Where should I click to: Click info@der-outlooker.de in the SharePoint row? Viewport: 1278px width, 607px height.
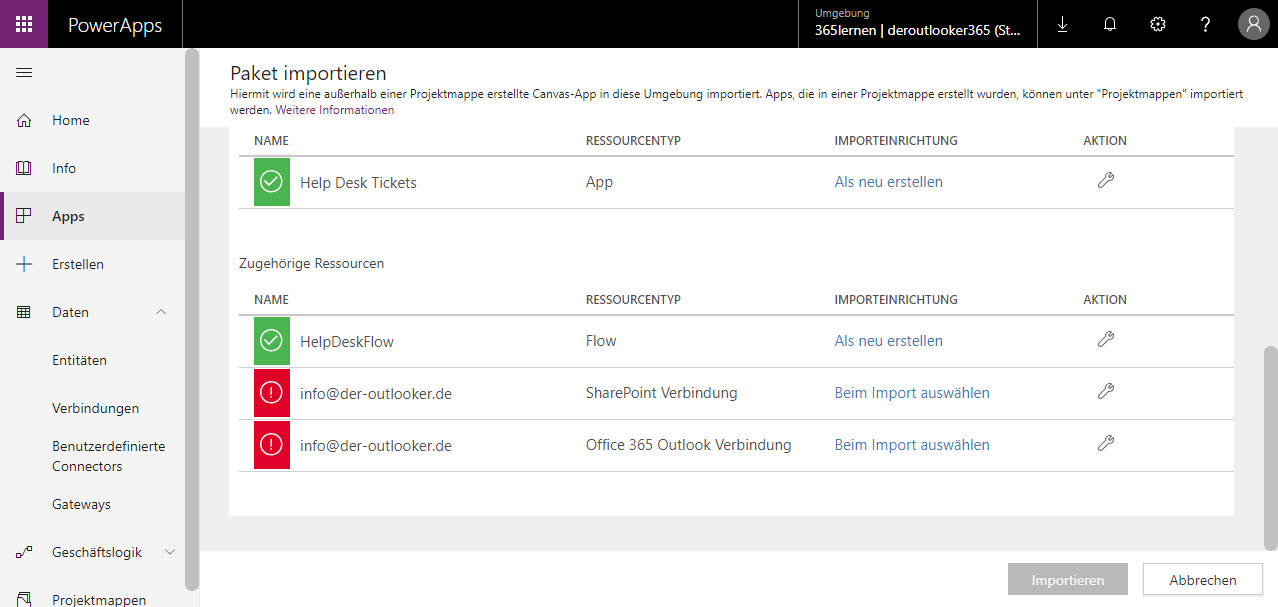coord(376,394)
